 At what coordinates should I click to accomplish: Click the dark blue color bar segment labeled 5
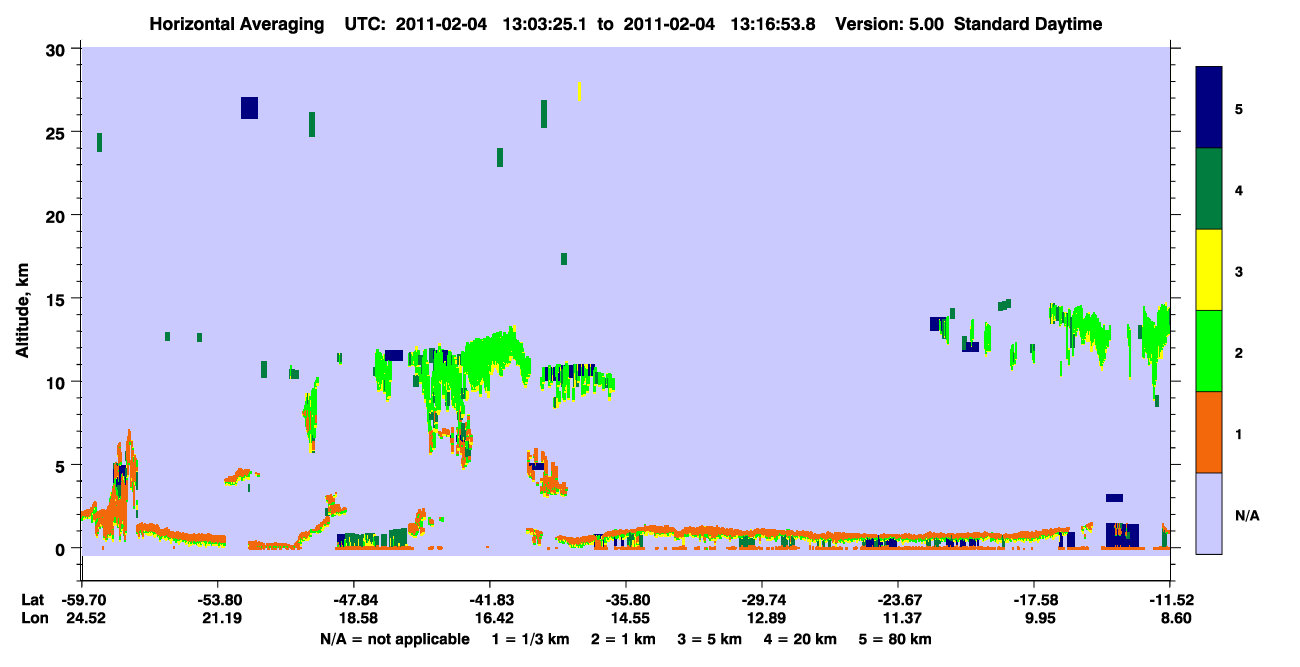coord(1209,108)
